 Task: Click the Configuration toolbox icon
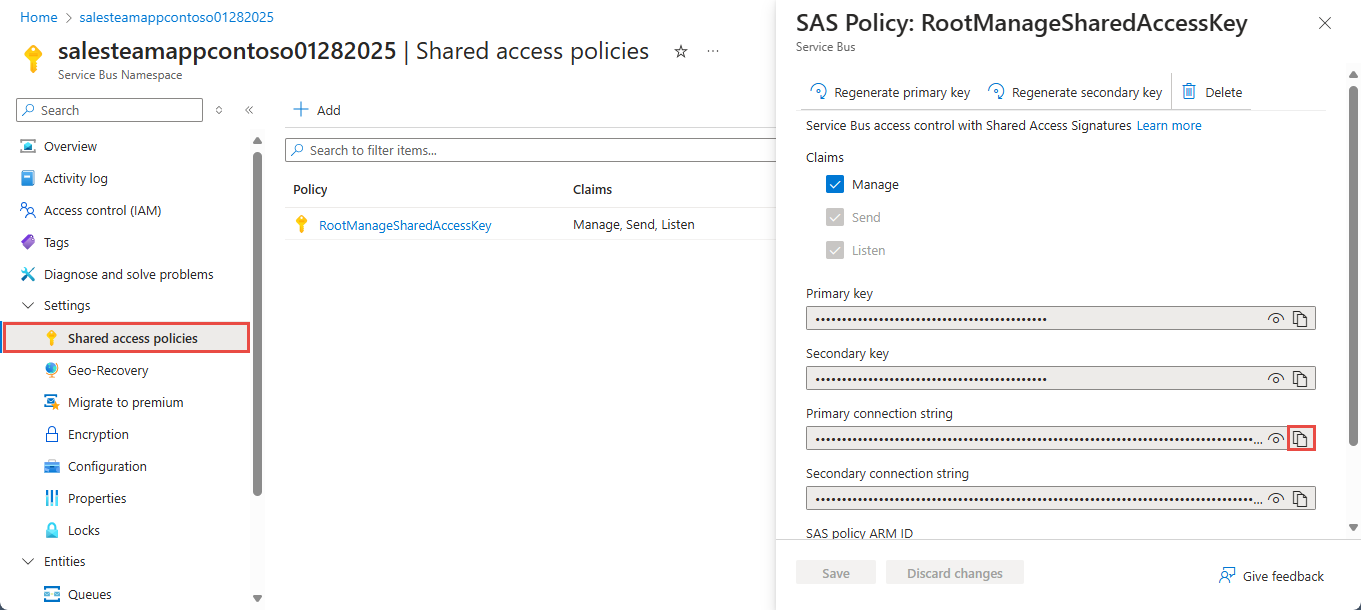pos(52,466)
